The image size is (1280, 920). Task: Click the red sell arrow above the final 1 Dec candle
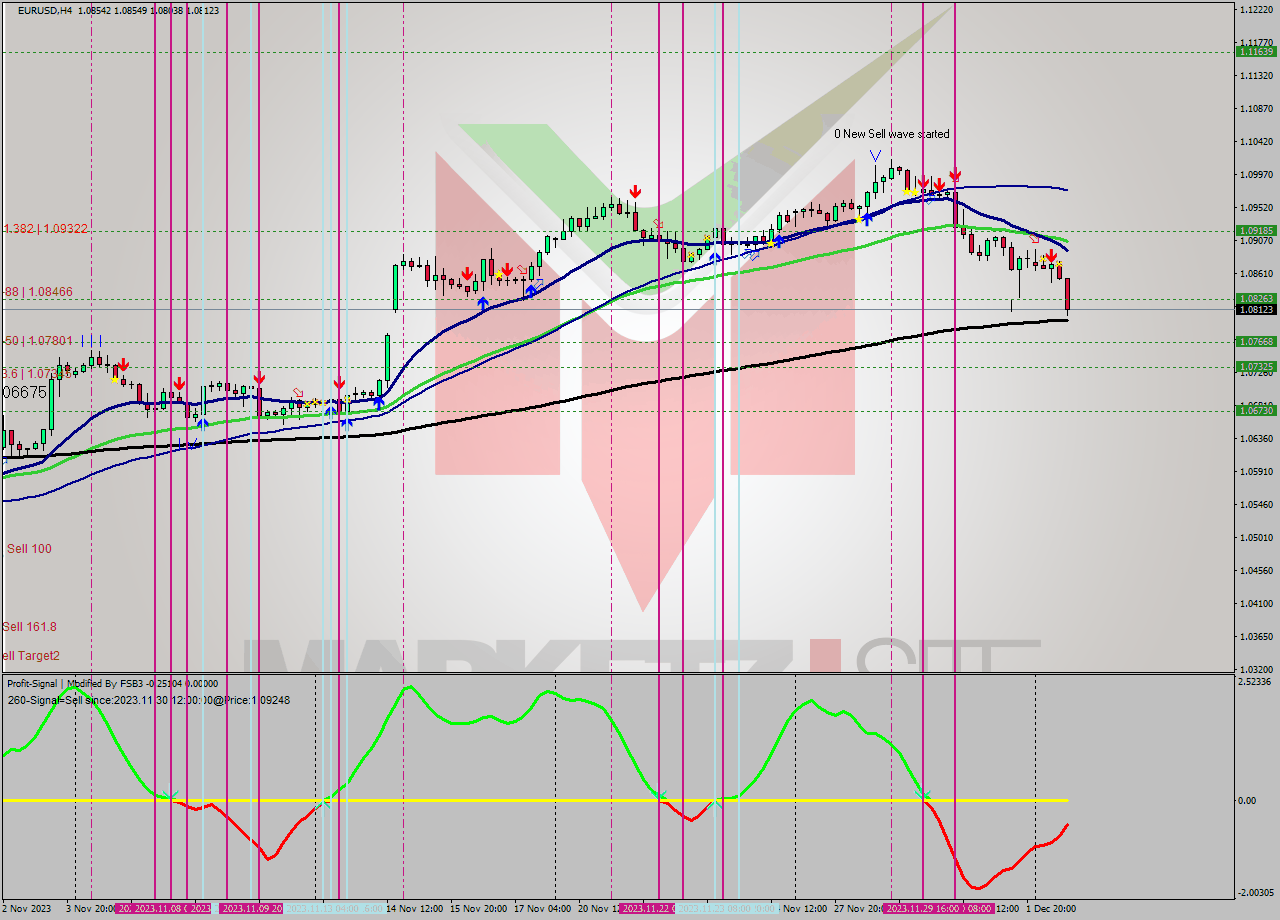(1051, 256)
